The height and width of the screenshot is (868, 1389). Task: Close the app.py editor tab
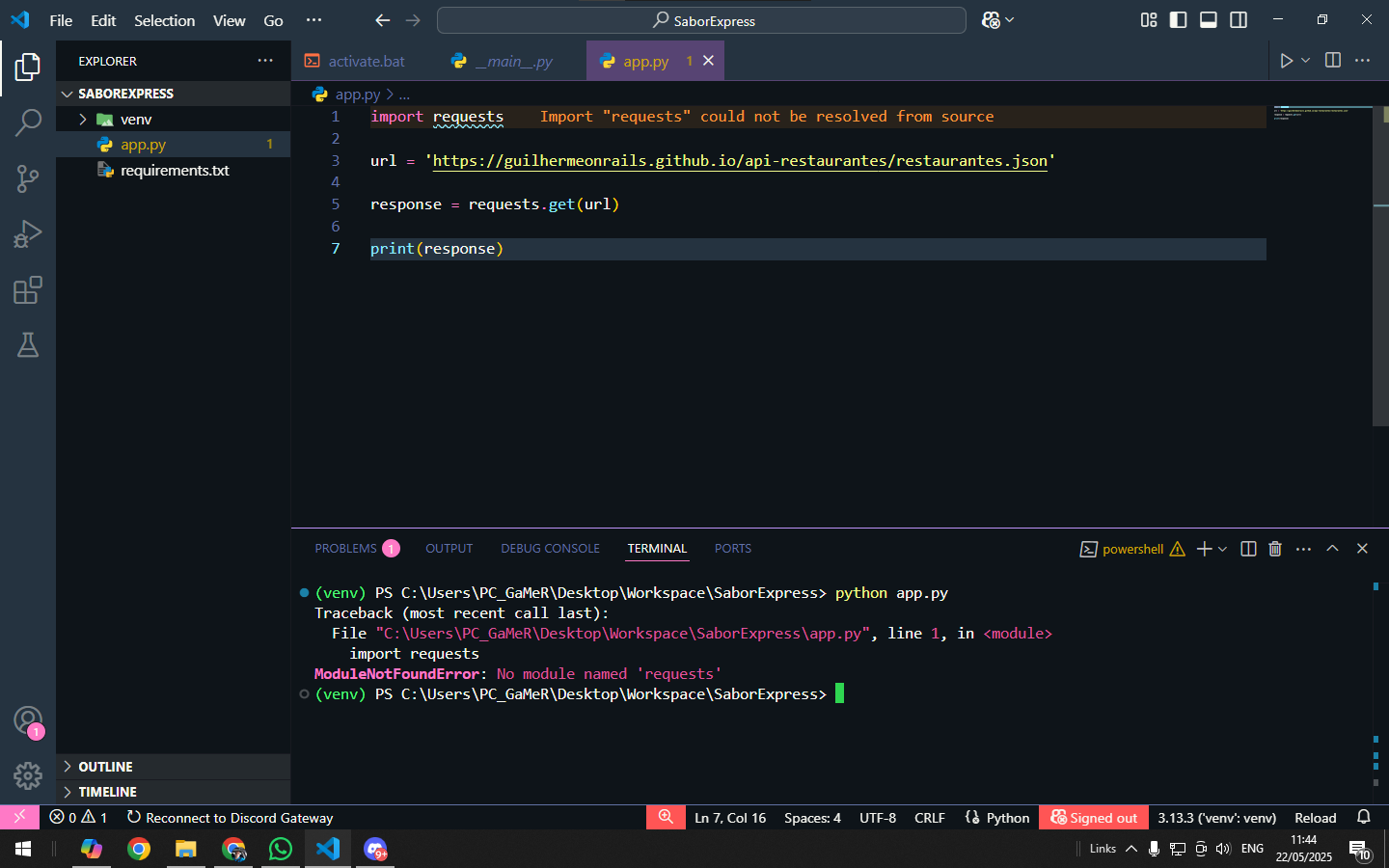[708, 60]
